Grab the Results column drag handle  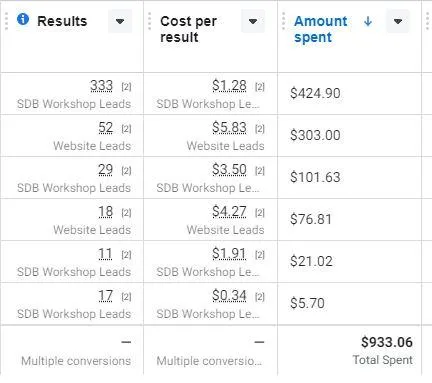6,21
